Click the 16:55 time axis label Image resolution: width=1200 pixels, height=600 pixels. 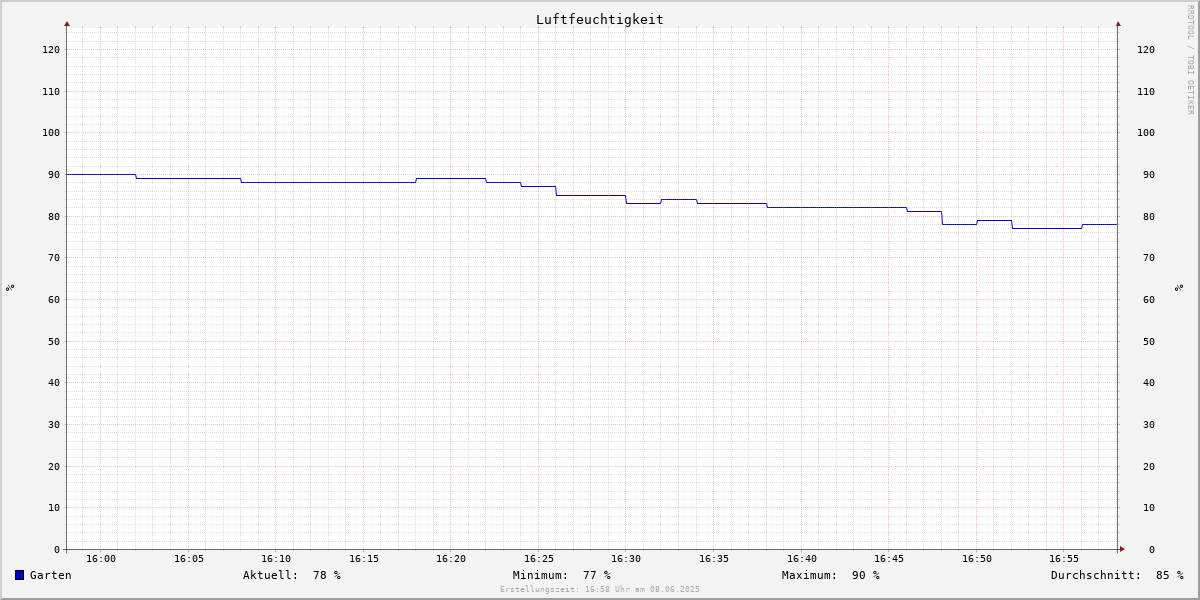1064,559
